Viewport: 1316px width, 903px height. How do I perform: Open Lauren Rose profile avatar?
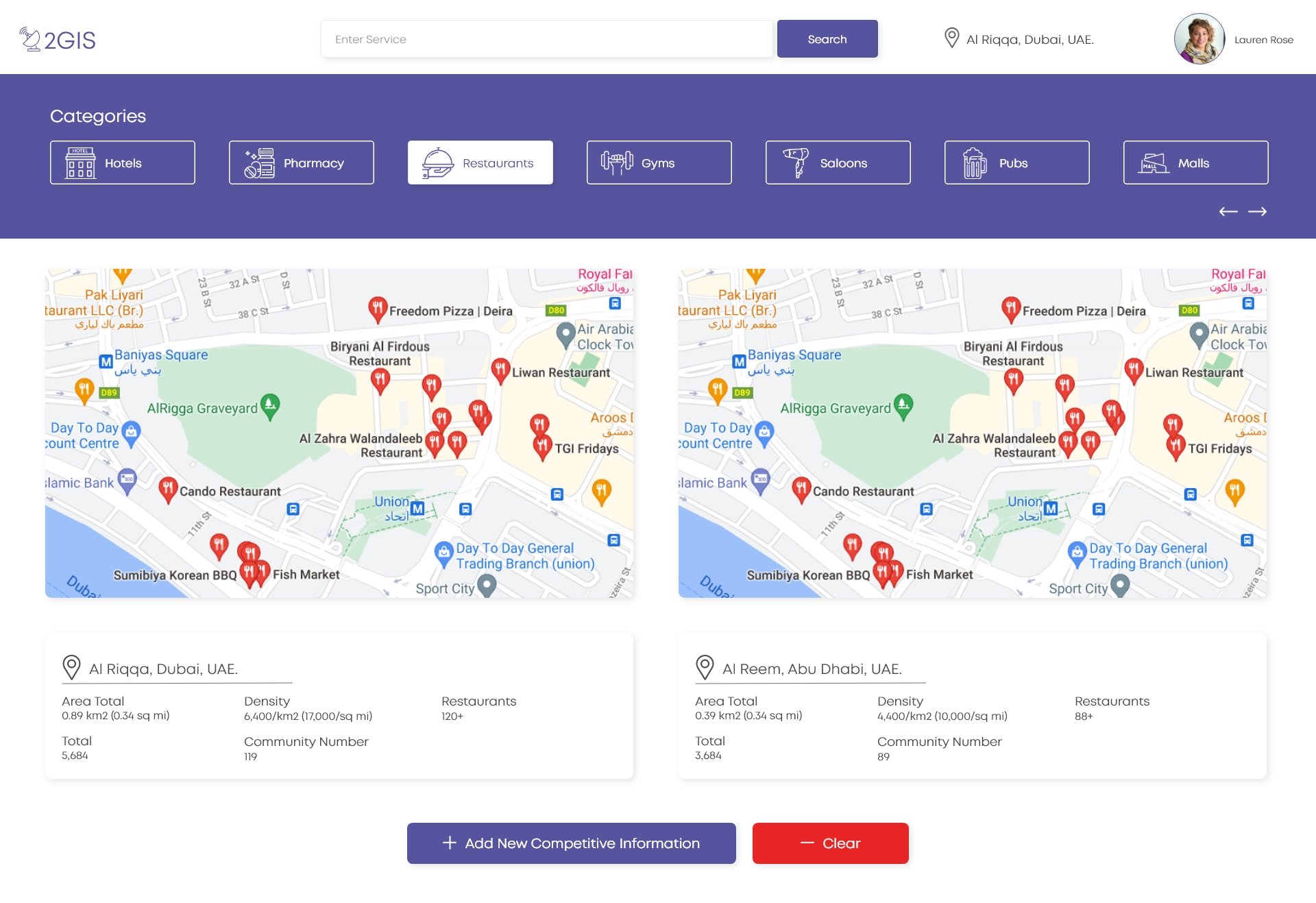[x=1199, y=39]
